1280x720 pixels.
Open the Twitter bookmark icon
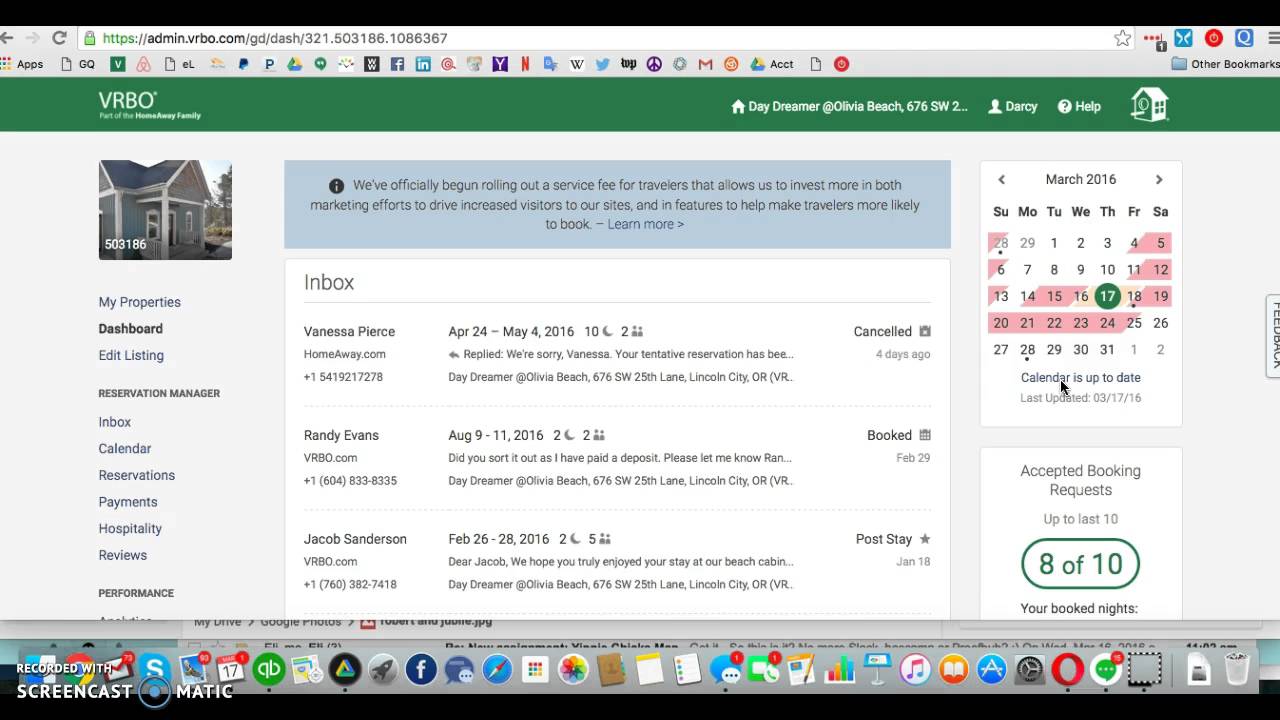(602, 64)
